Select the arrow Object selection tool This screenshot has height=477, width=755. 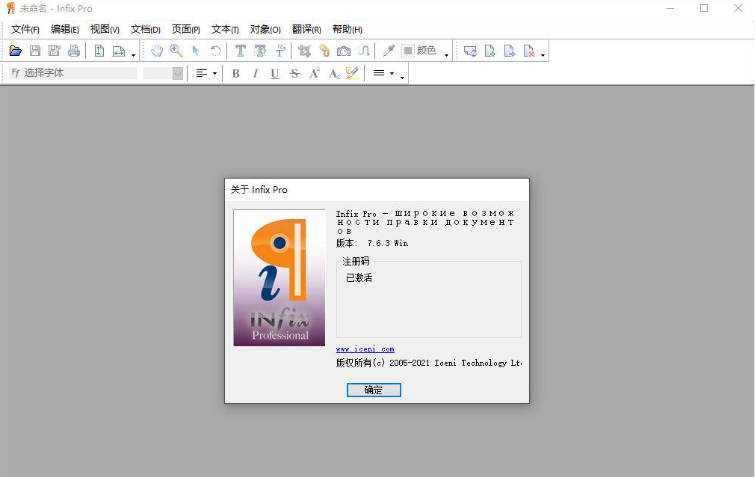pos(195,51)
